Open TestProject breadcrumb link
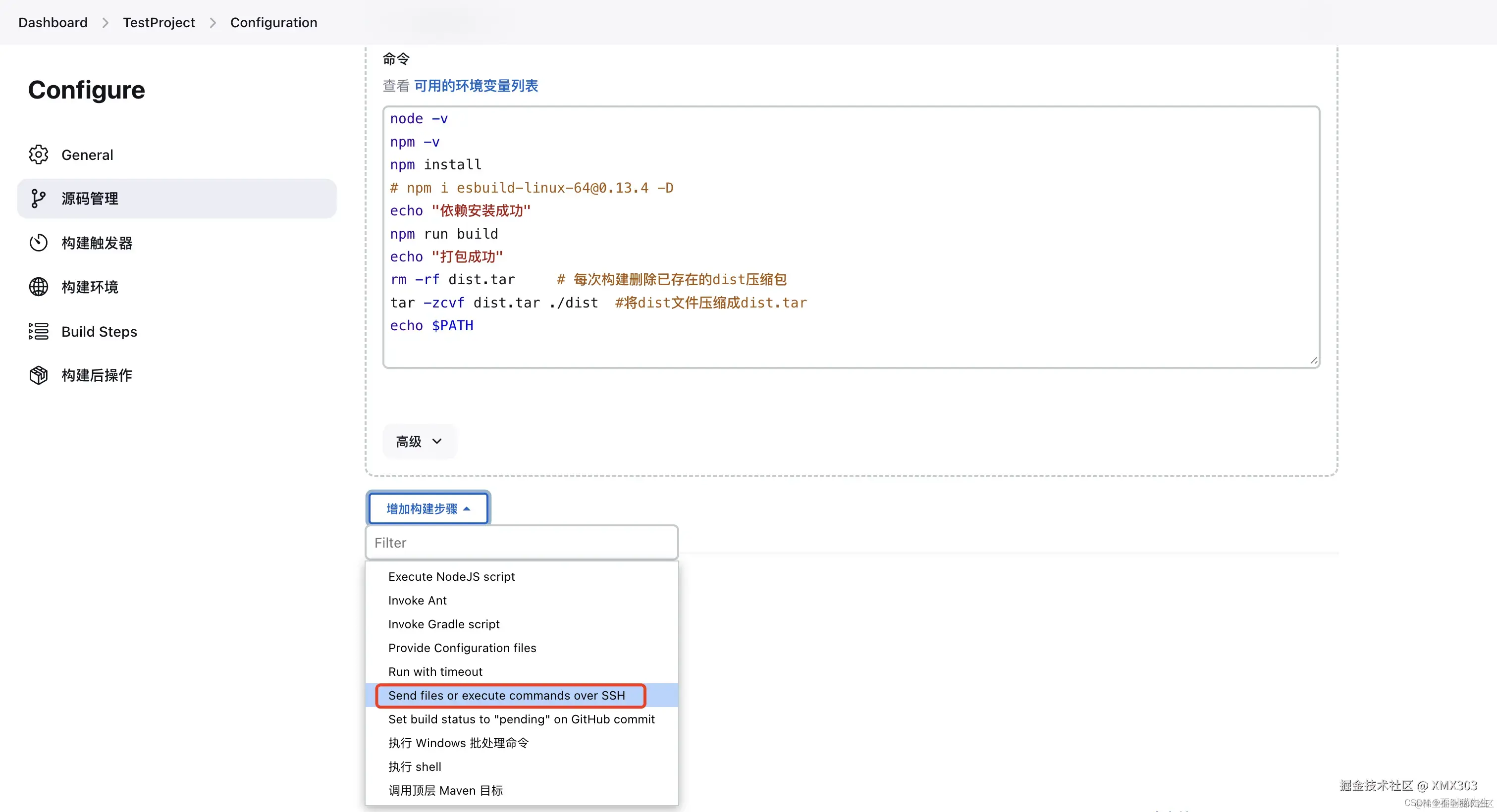1497x812 pixels. click(x=159, y=22)
